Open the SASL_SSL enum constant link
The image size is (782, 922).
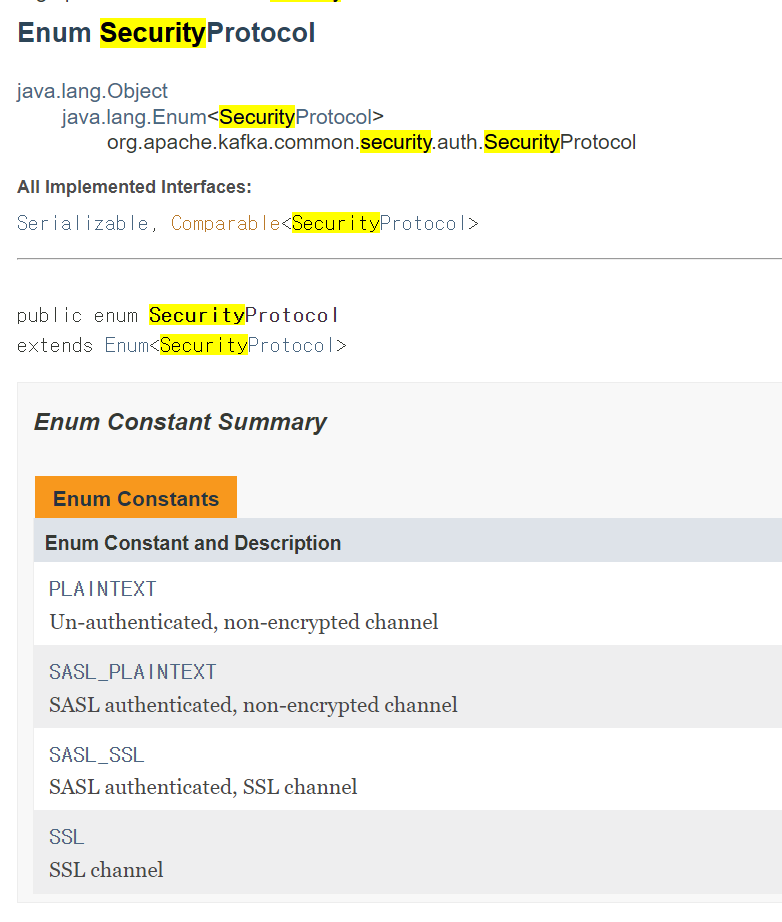coord(96,755)
